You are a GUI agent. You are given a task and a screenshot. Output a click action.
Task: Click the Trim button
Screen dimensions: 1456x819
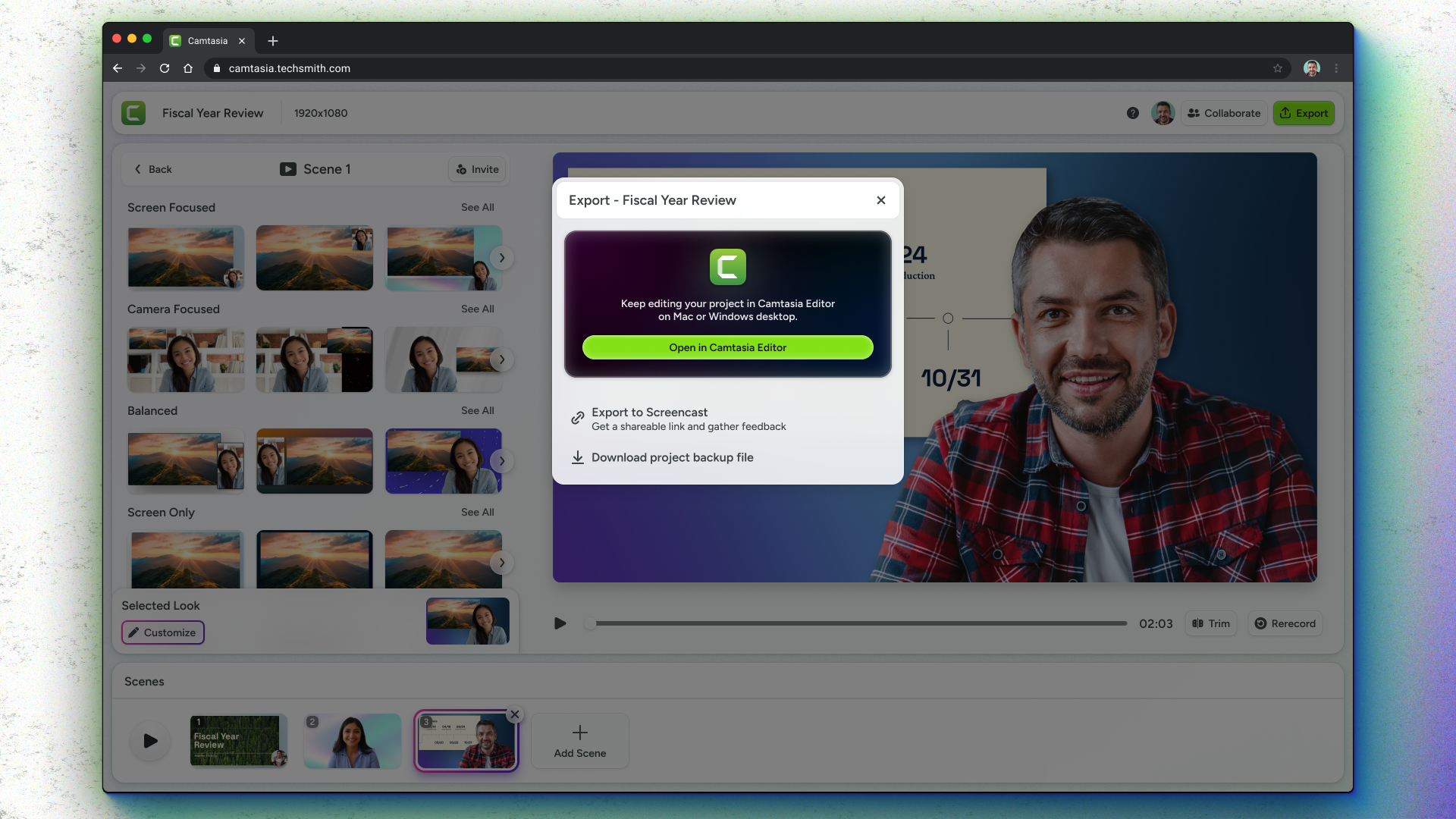coord(1211,623)
